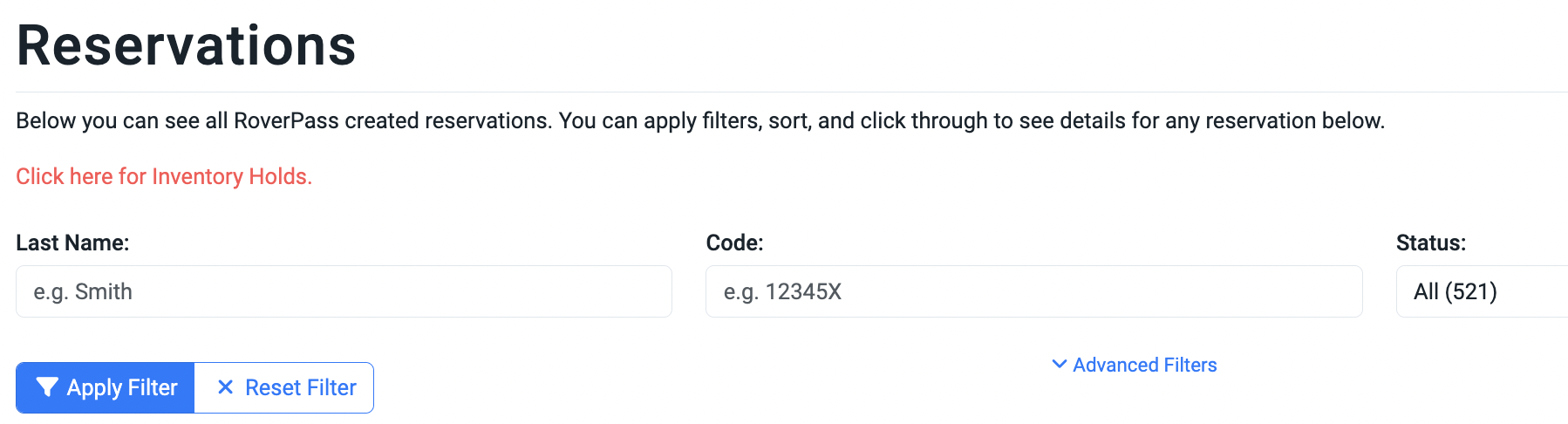Reset the reservation filters
The height and width of the screenshot is (424, 1568).
(x=284, y=387)
